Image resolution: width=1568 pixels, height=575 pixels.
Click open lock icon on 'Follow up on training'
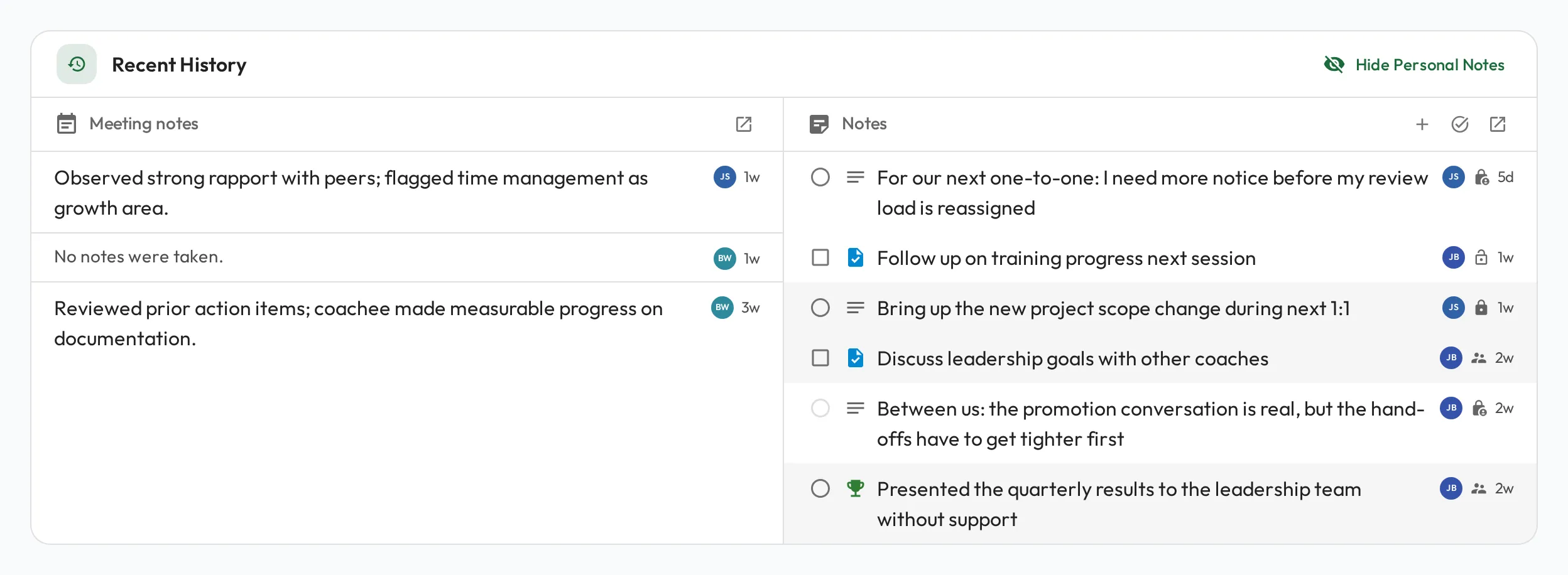pyautogui.click(x=1481, y=257)
